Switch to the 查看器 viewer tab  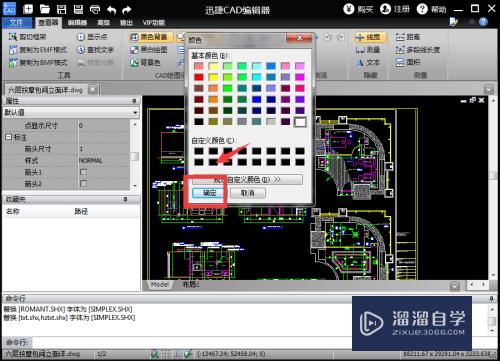click(48, 22)
